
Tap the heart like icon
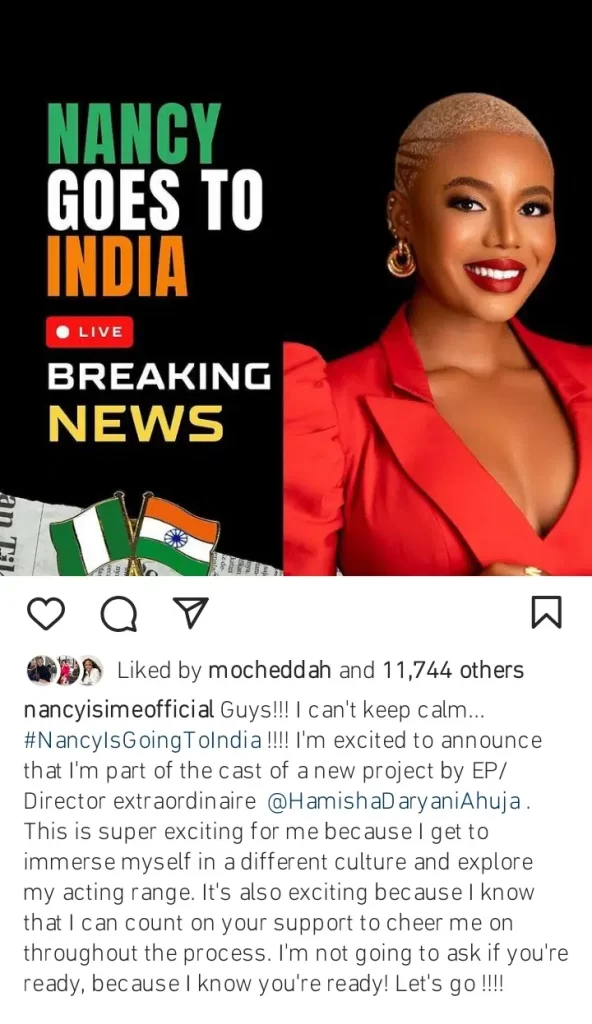tap(46, 613)
